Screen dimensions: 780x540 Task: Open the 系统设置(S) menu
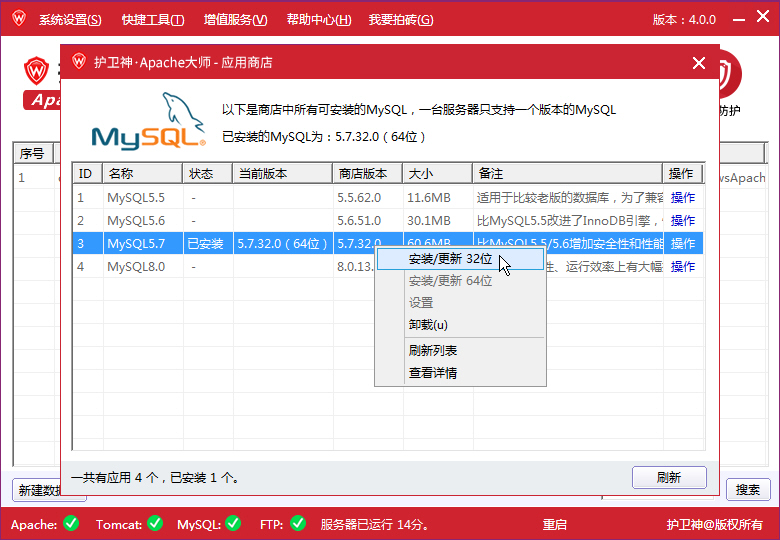point(70,20)
